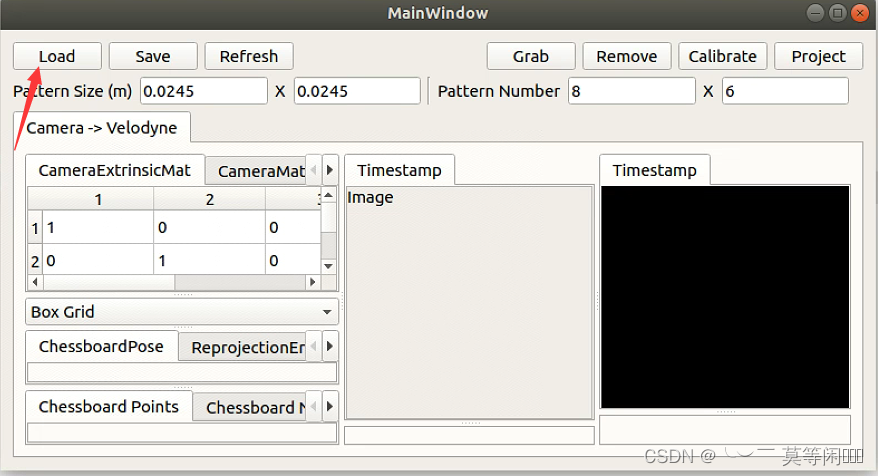This screenshot has width=878, height=476.
Task: Click the field below the Image panel
Action: pos(469,435)
